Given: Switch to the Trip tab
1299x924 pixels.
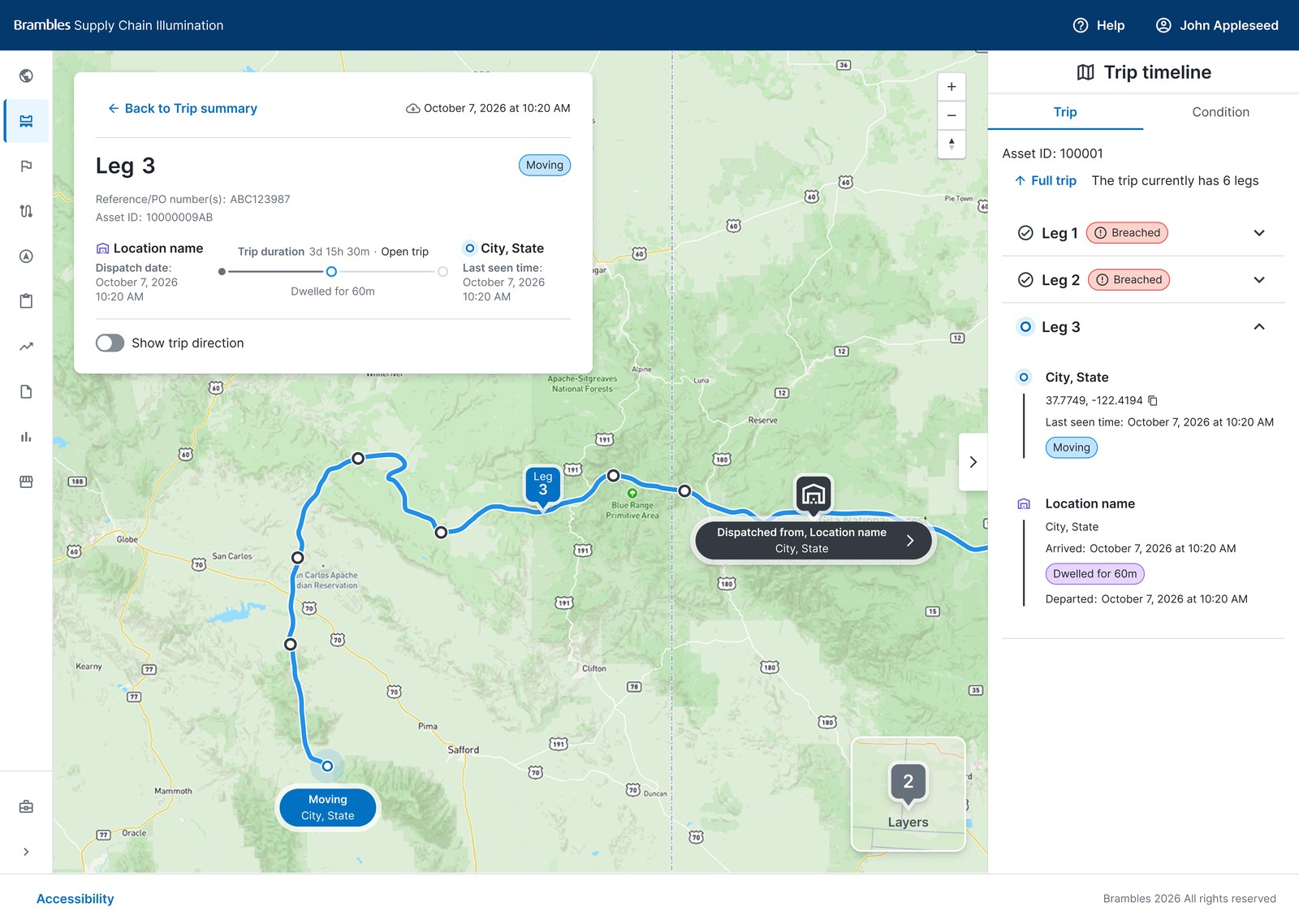Looking at the screenshot, I should [x=1065, y=112].
